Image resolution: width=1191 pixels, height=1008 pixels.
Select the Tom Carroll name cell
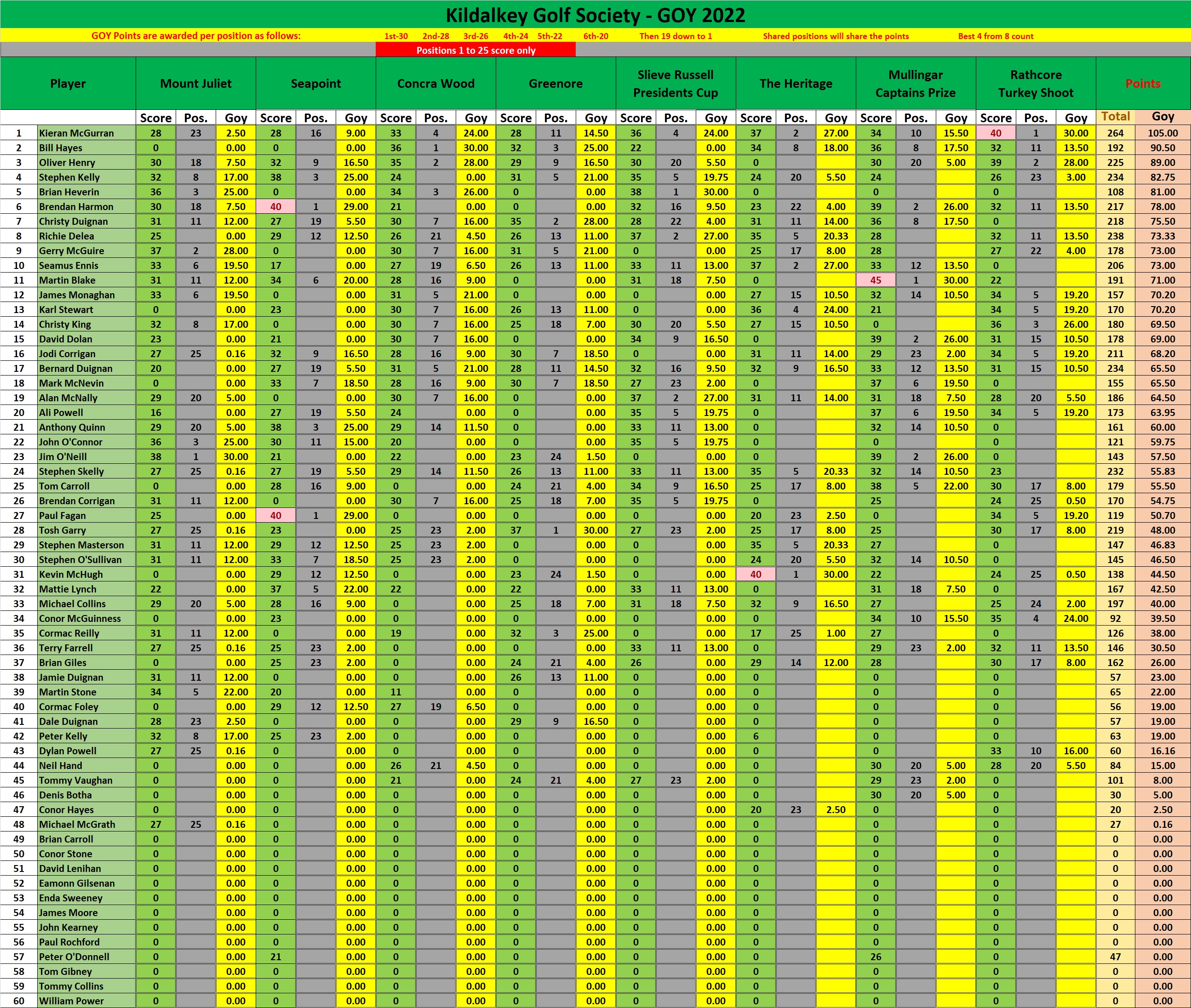pos(86,486)
